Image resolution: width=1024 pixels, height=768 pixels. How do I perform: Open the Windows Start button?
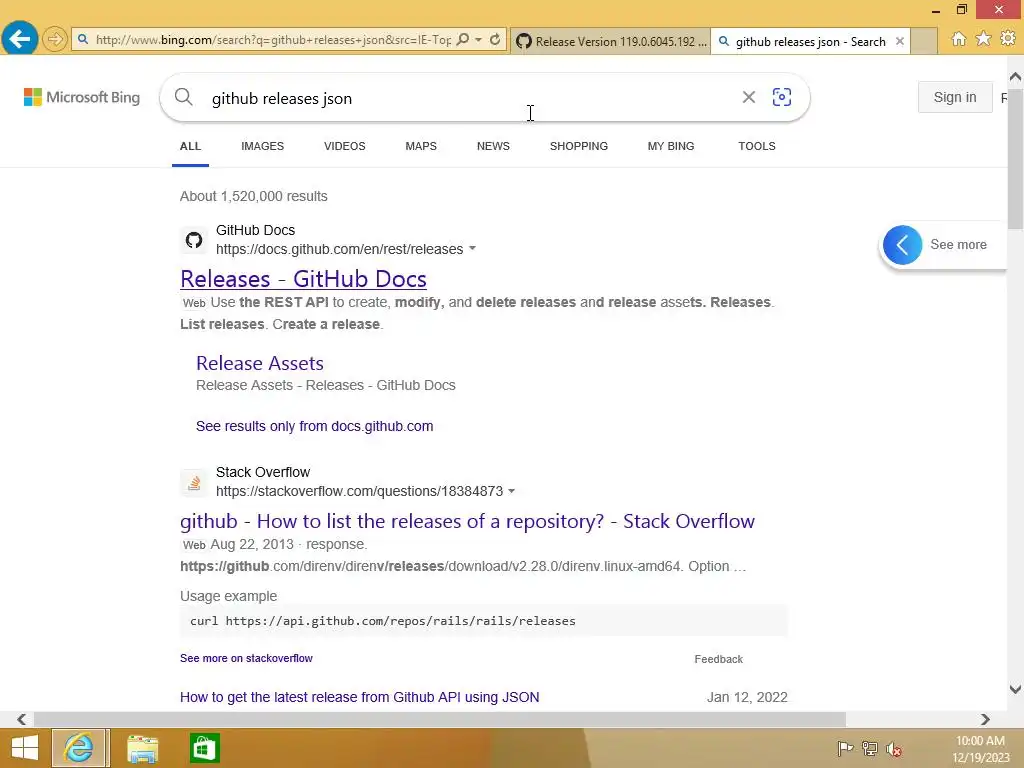(x=25, y=748)
